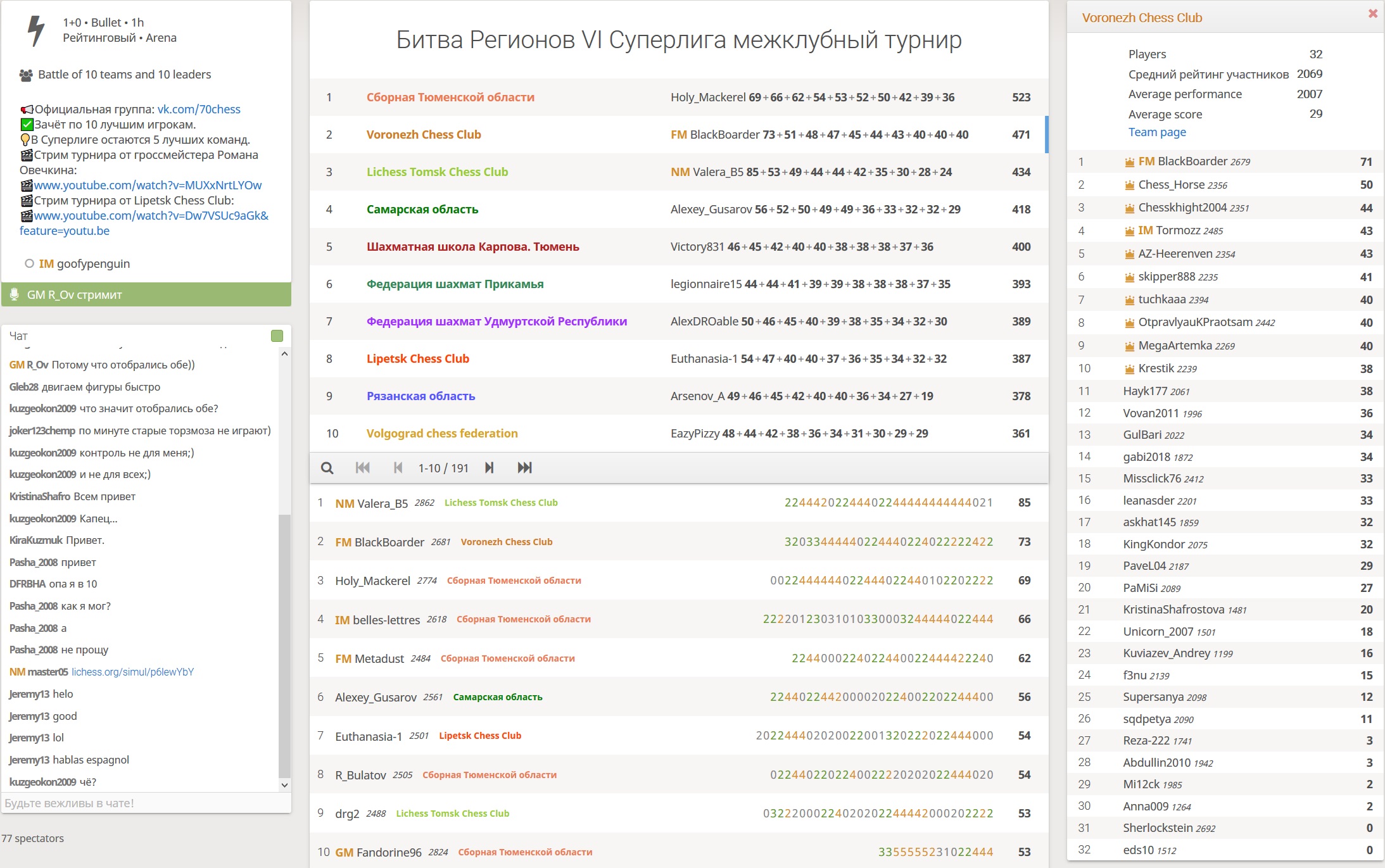Select Voronezh Chess Club team row
The height and width of the screenshot is (868, 1385).
[679, 135]
